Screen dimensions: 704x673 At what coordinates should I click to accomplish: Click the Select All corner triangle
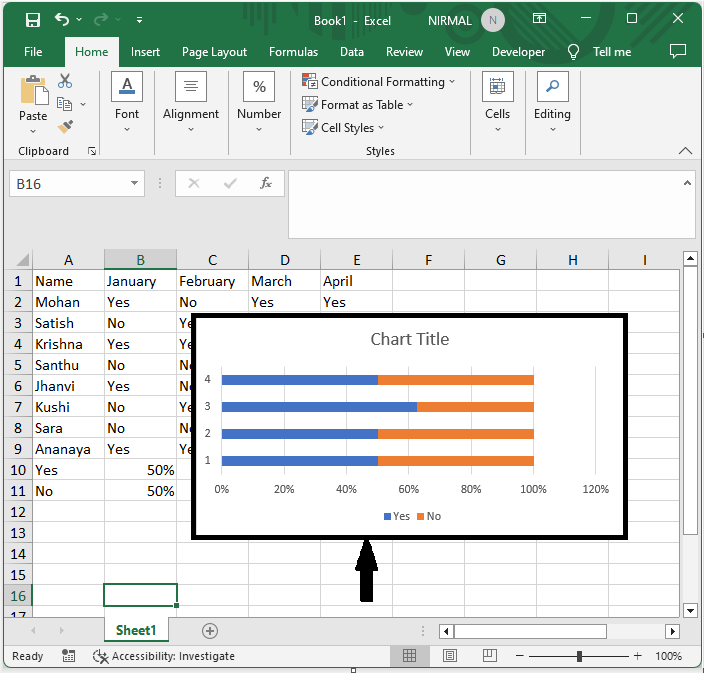click(22, 260)
